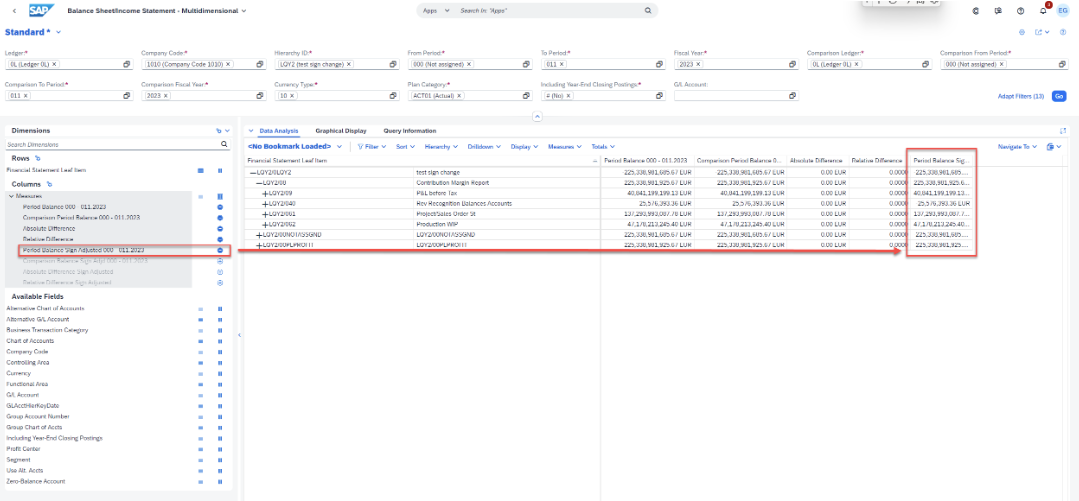Click the search magnifier in the shell bar
Image resolution: width=1079 pixels, height=501 pixels.
648,11
